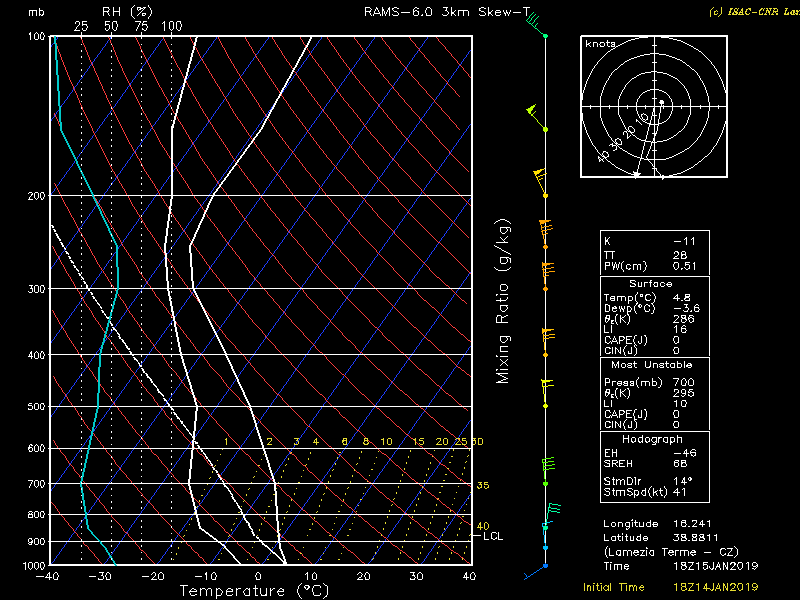Click the wind barb at the 100 mb level
Viewport: 800px width, 600px height.
pos(536,25)
